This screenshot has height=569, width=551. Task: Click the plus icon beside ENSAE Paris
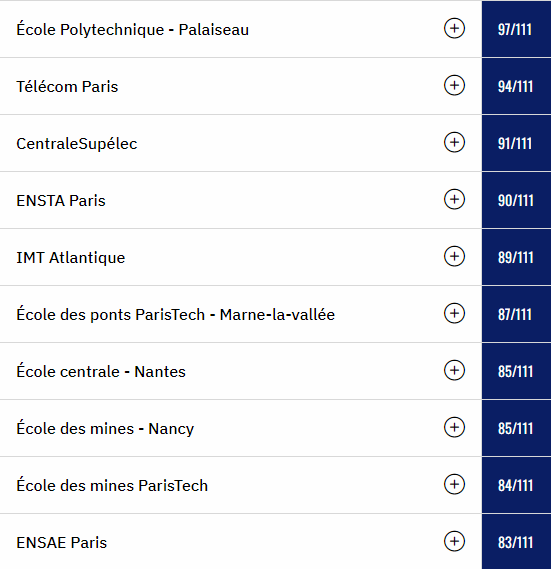pyautogui.click(x=454, y=541)
